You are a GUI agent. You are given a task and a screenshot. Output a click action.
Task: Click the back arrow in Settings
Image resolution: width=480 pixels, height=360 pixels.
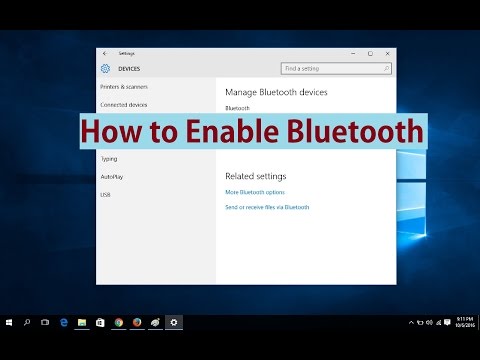[105, 53]
